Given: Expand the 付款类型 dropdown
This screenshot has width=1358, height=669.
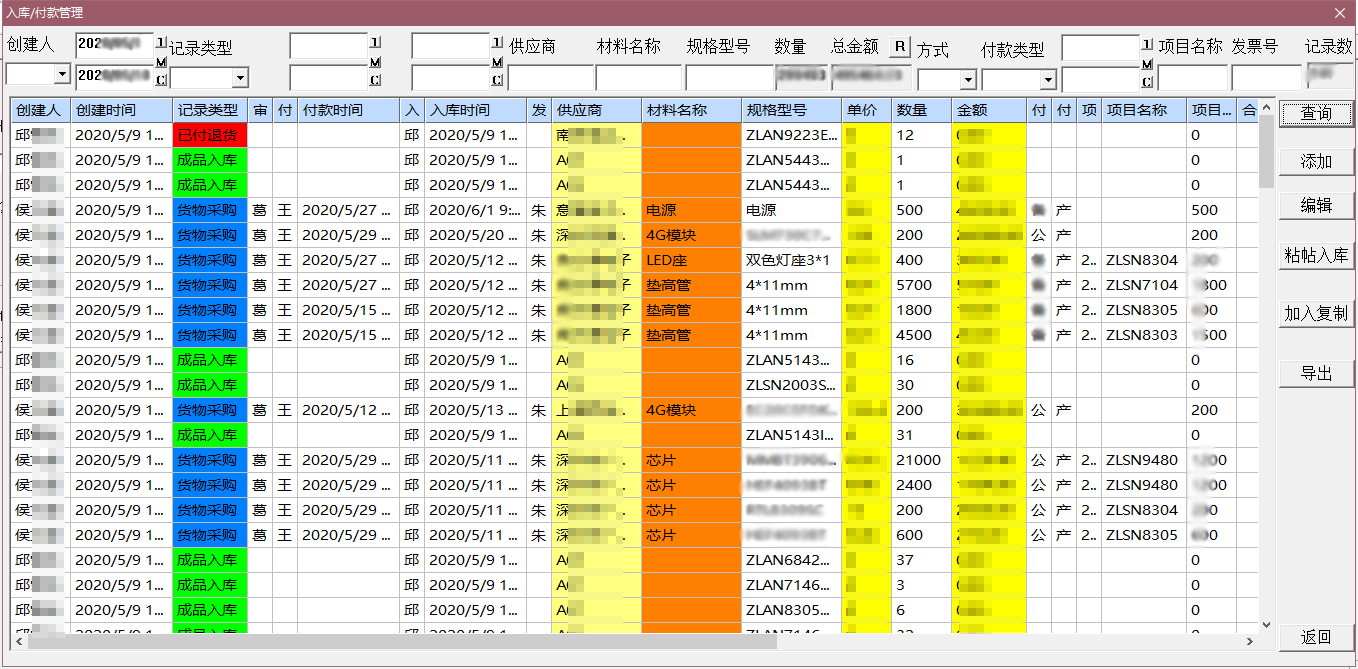Looking at the screenshot, I should coord(1047,79).
